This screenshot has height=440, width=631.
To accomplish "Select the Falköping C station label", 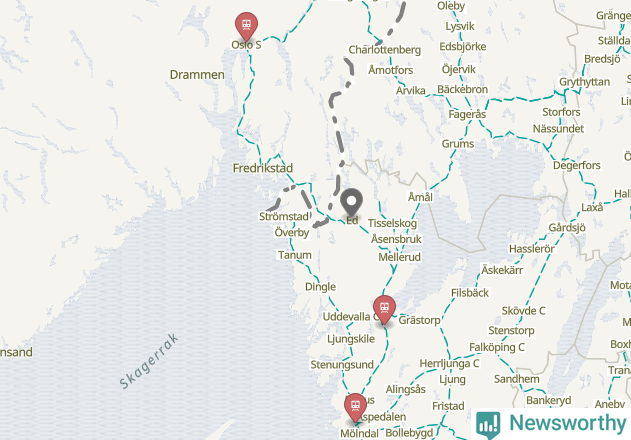I will (x=497, y=347).
